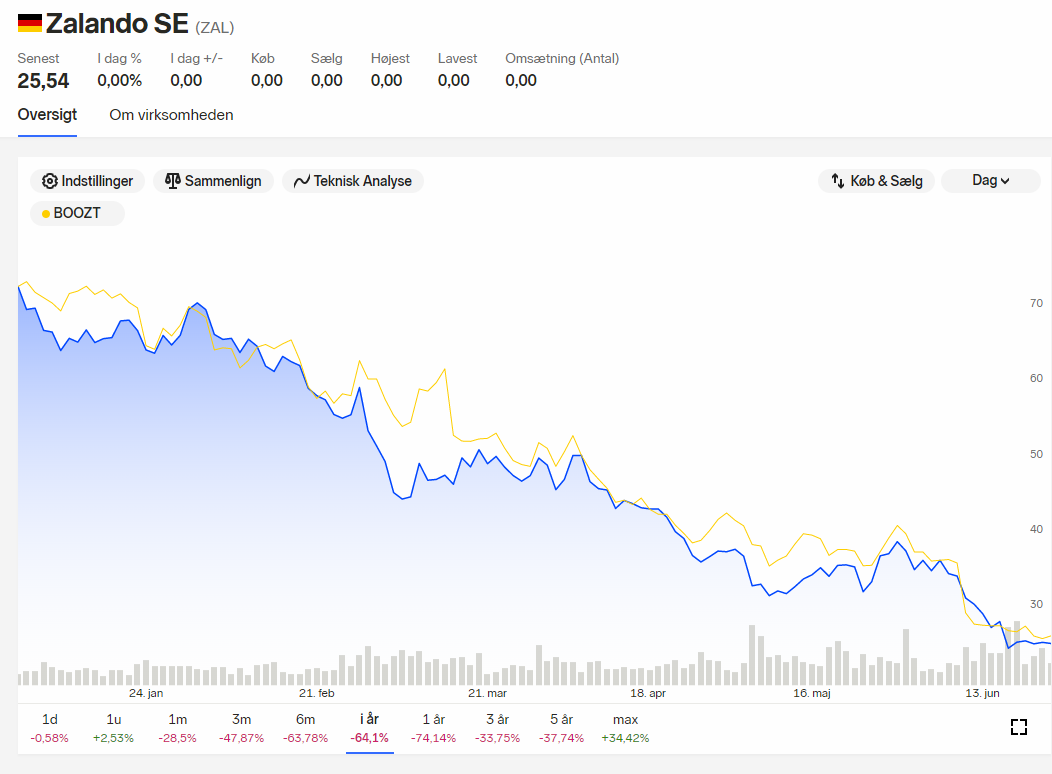Click the 21. mar date on the chart axis
The image size is (1052, 774).
tap(487, 694)
